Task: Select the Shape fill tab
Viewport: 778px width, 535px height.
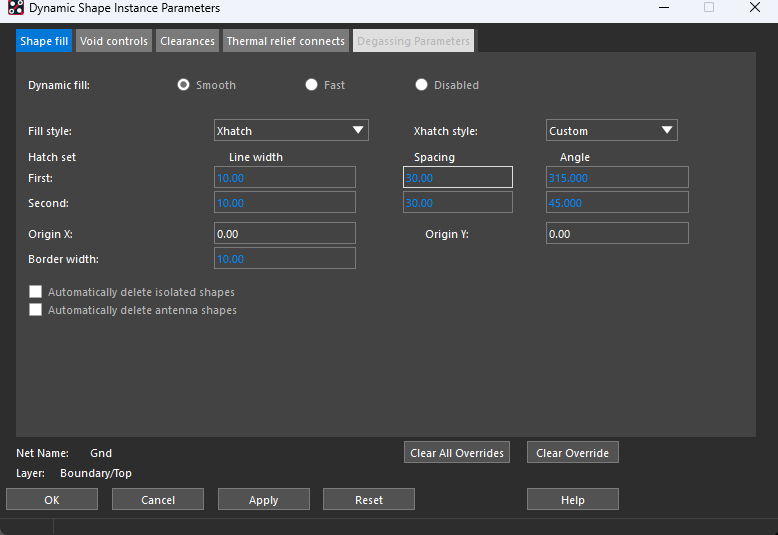Action: [x=44, y=41]
